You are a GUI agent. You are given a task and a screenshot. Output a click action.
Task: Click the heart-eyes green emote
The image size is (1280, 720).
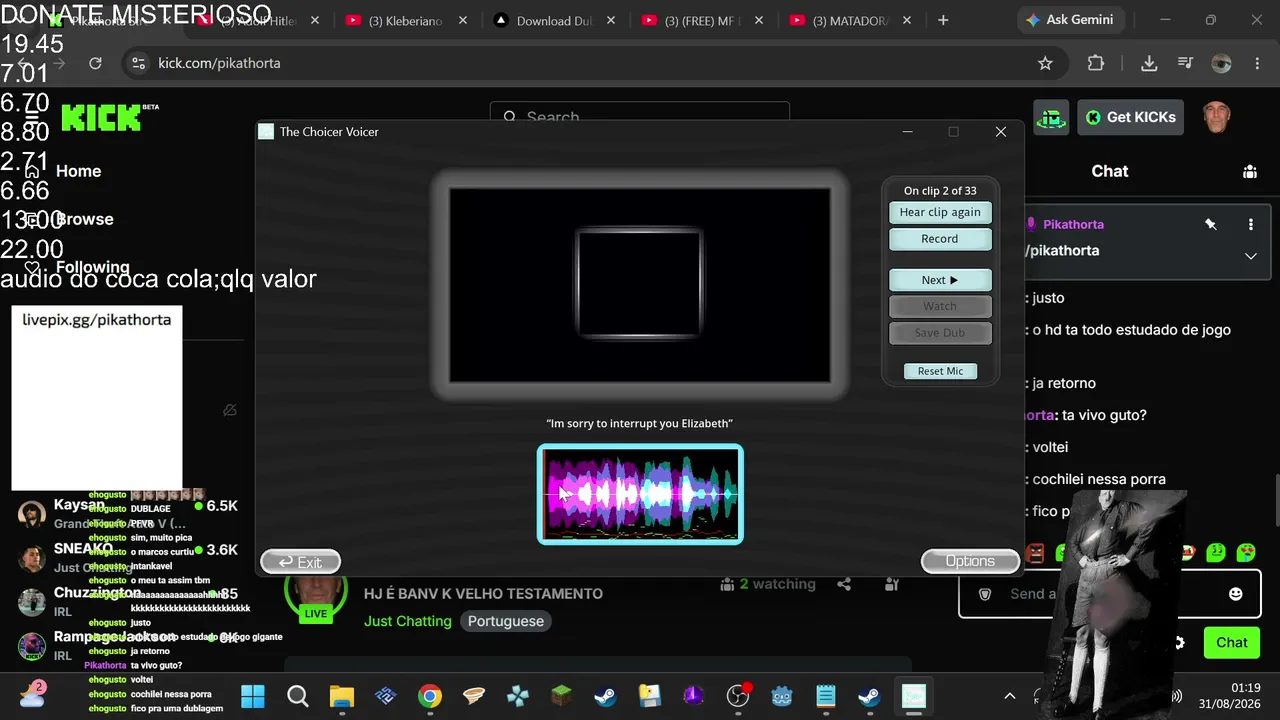1246,551
